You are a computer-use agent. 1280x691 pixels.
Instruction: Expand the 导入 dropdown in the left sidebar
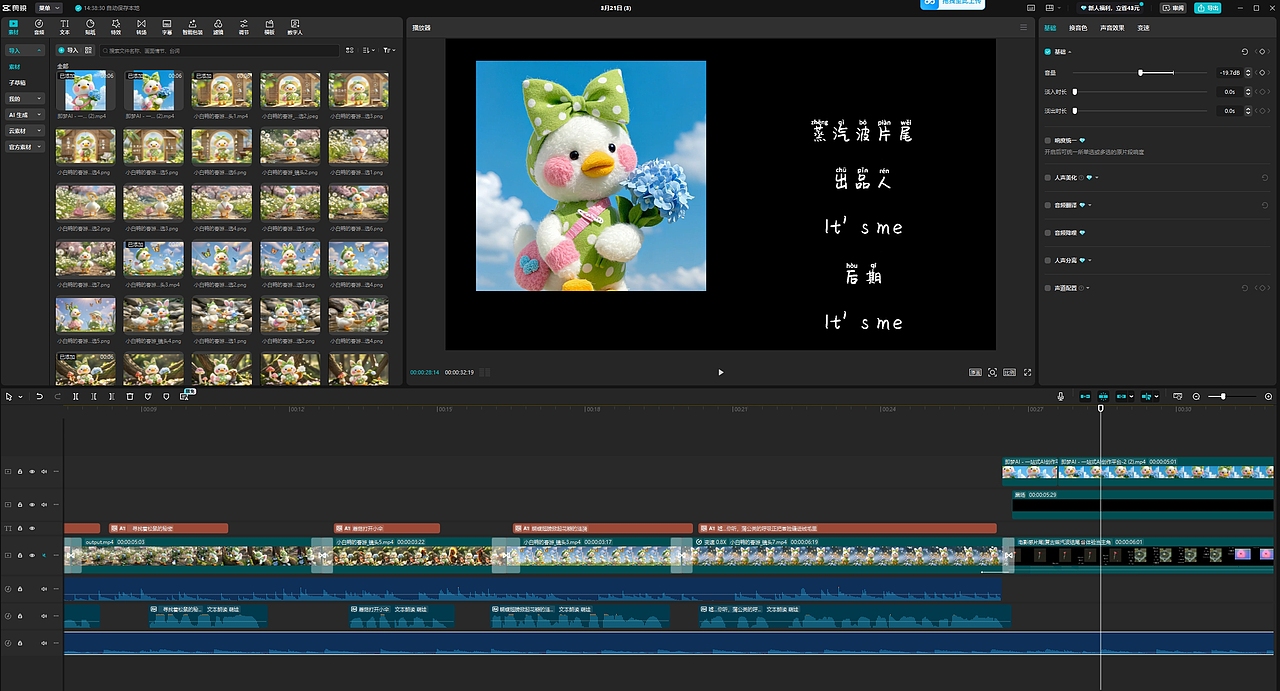pyautogui.click(x=25, y=50)
